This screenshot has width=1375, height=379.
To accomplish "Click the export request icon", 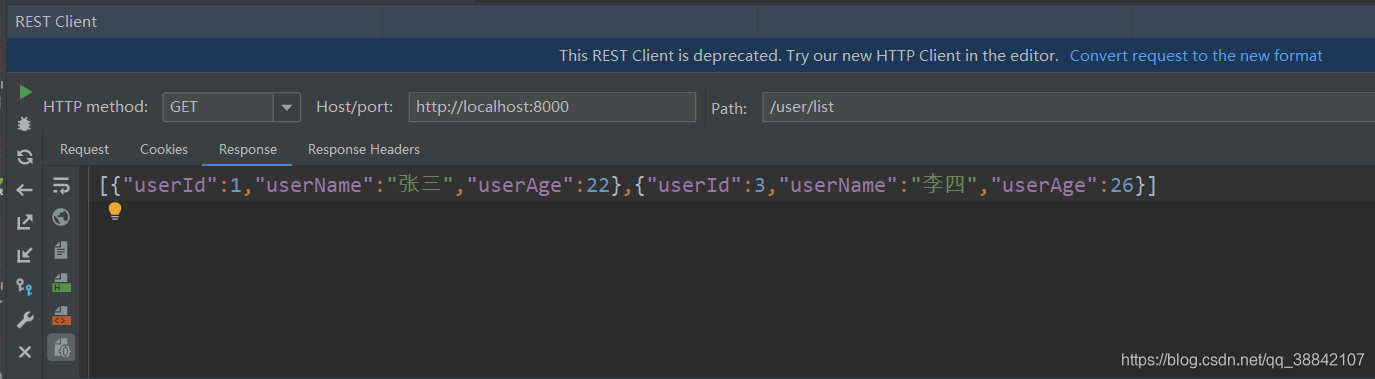I will pyautogui.click(x=25, y=222).
